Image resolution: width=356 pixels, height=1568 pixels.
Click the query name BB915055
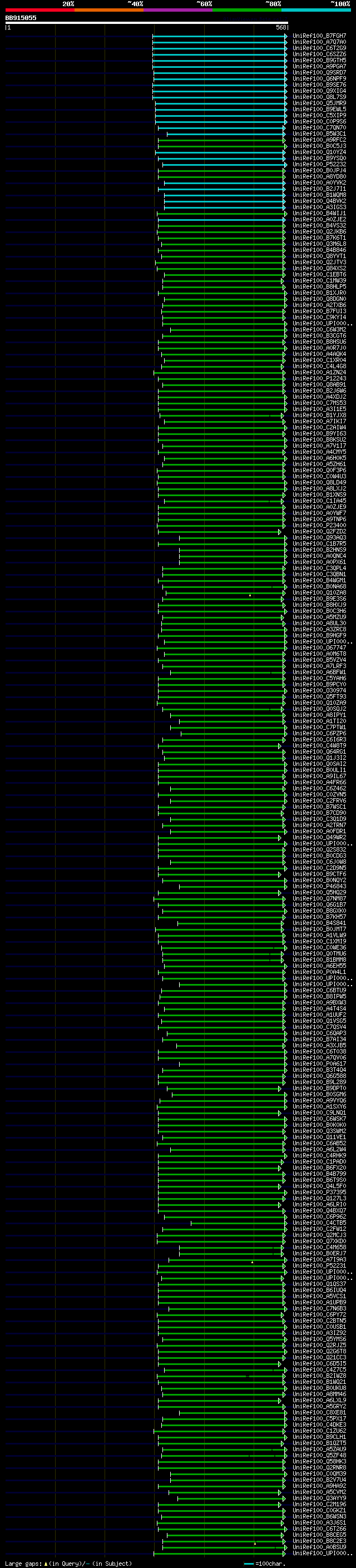pos(21,18)
